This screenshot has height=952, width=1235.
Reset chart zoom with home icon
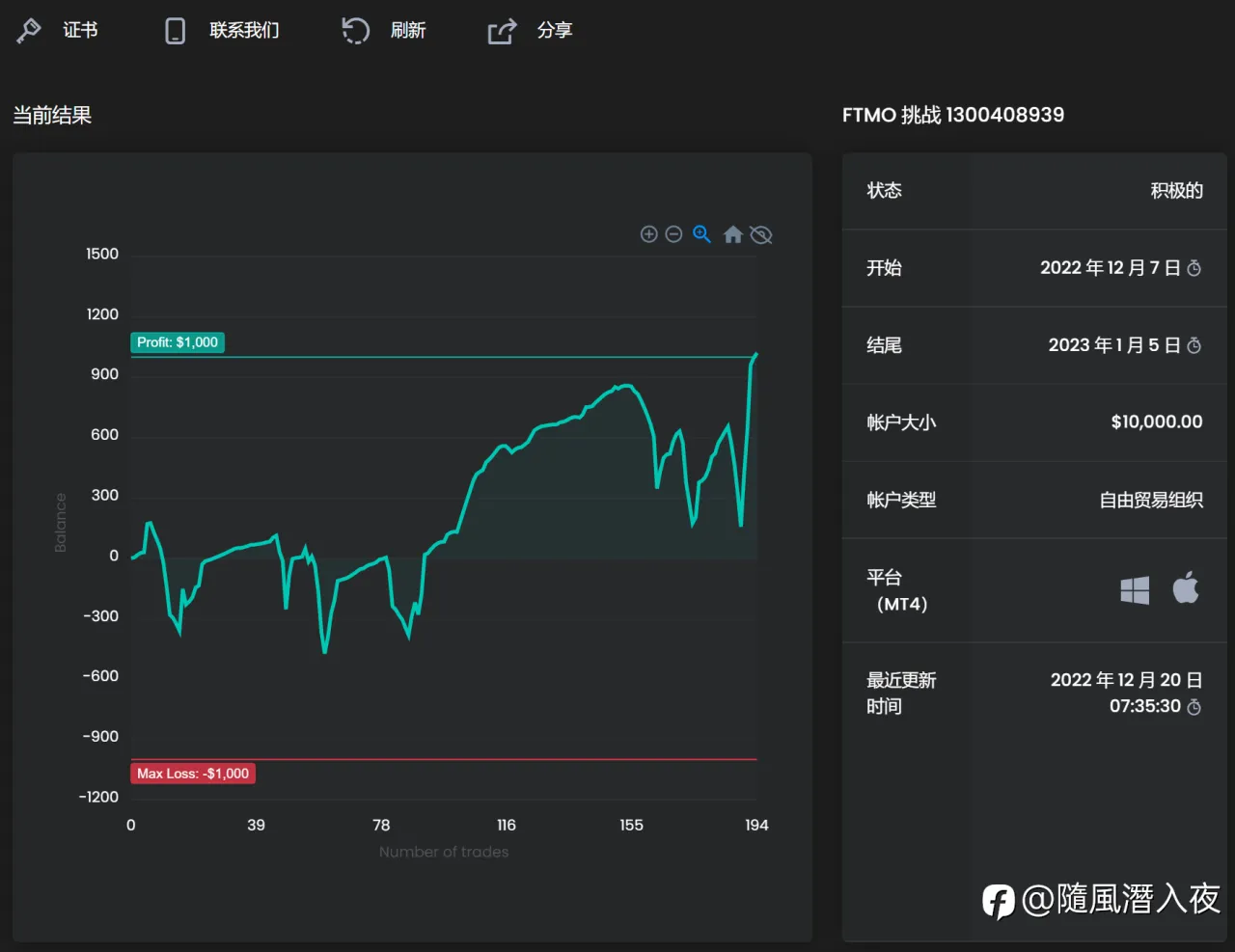point(732,234)
